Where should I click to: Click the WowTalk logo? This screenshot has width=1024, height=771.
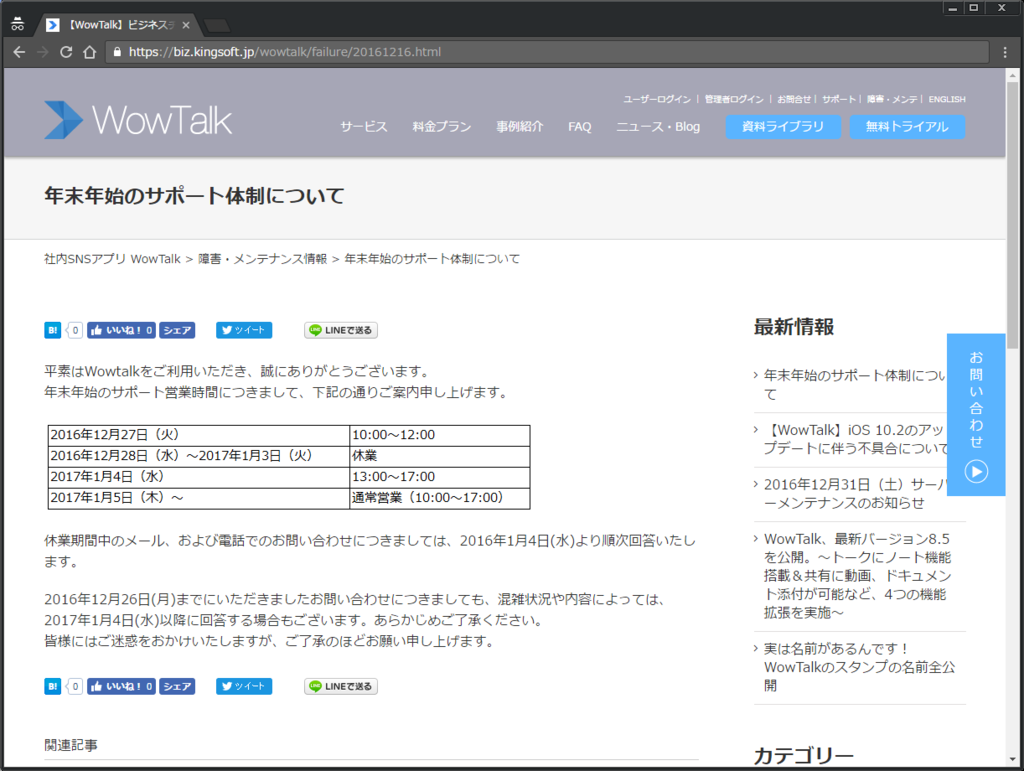(x=138, y=120)
